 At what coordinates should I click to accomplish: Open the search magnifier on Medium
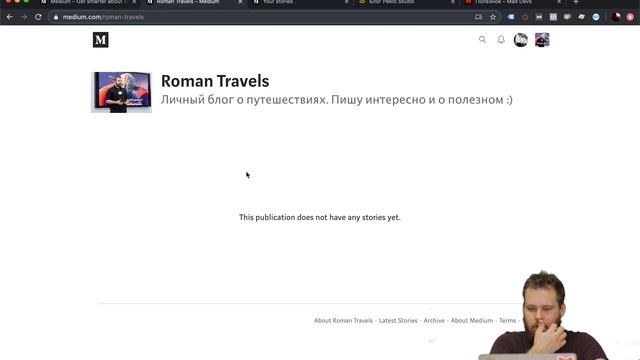(x=482, y=40)
